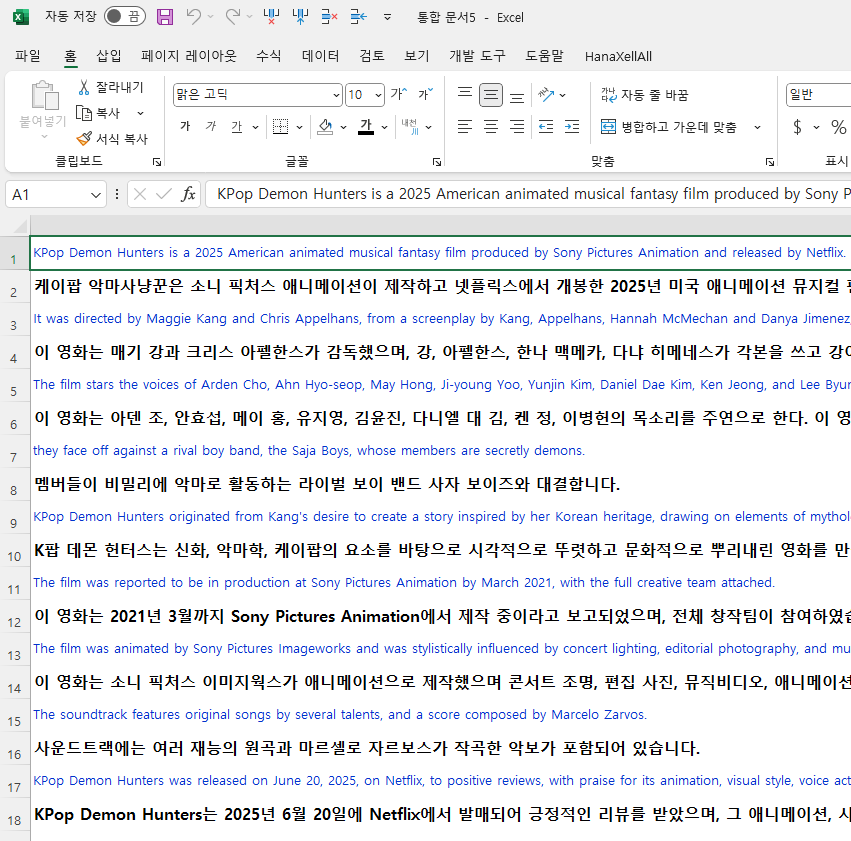851x841 pixels.
Task: Click the percent % style icon
Action: tap(838, 127)
